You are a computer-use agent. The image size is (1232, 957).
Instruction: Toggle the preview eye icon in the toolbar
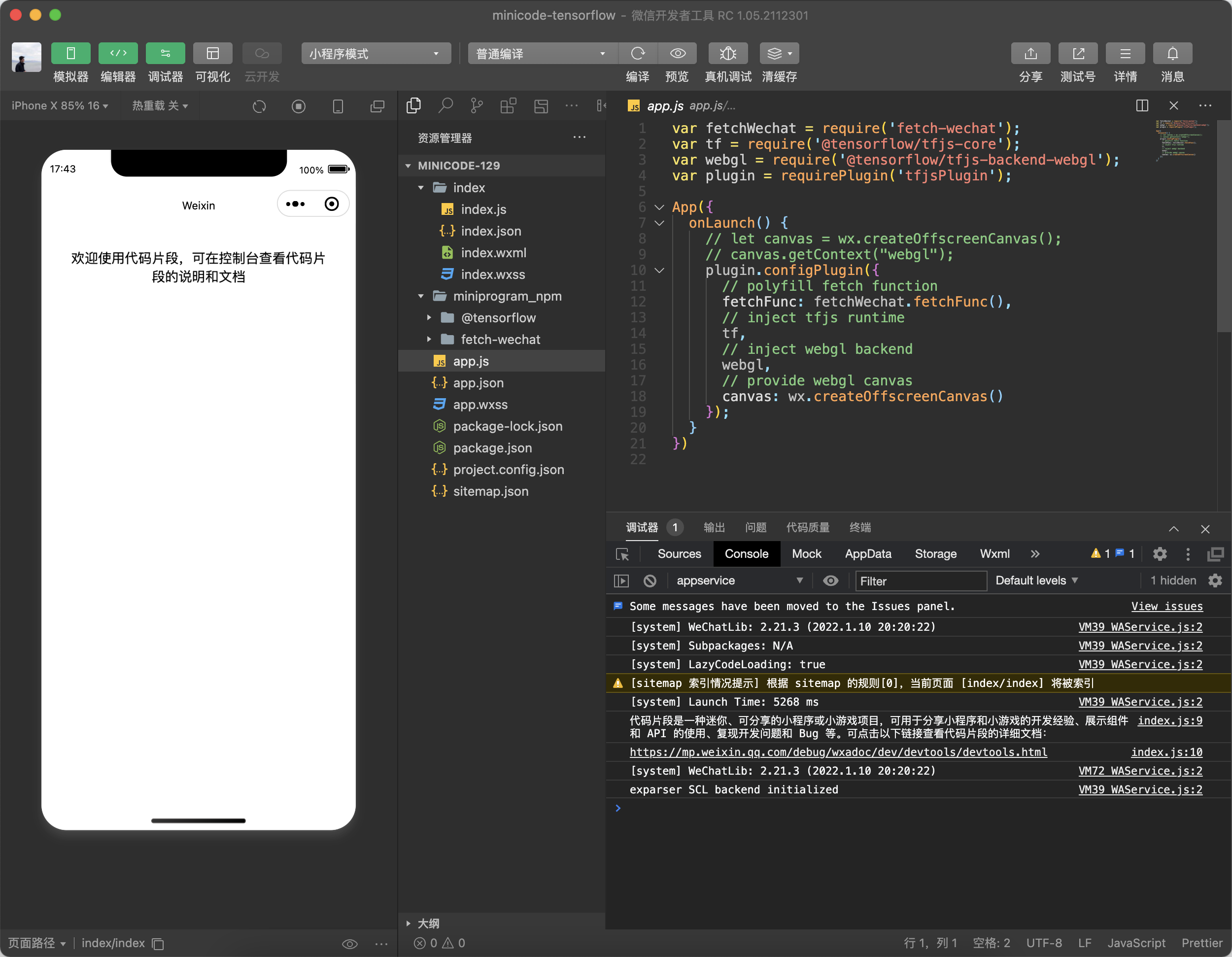click(x=678, y=54)
